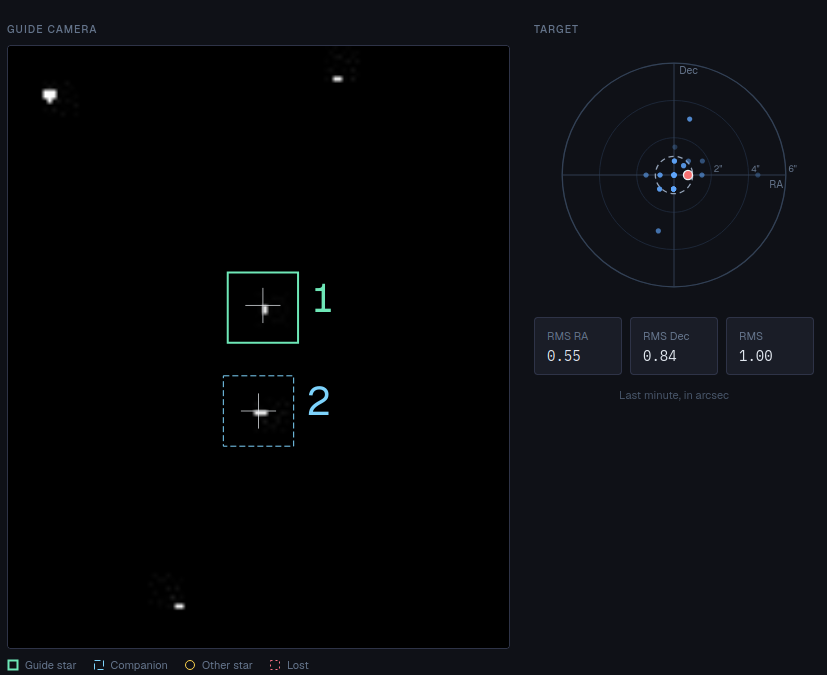Click the bright star in top-left corner
Image resolution: width=827 pixels, height=675 pixels.
[50, 96]
